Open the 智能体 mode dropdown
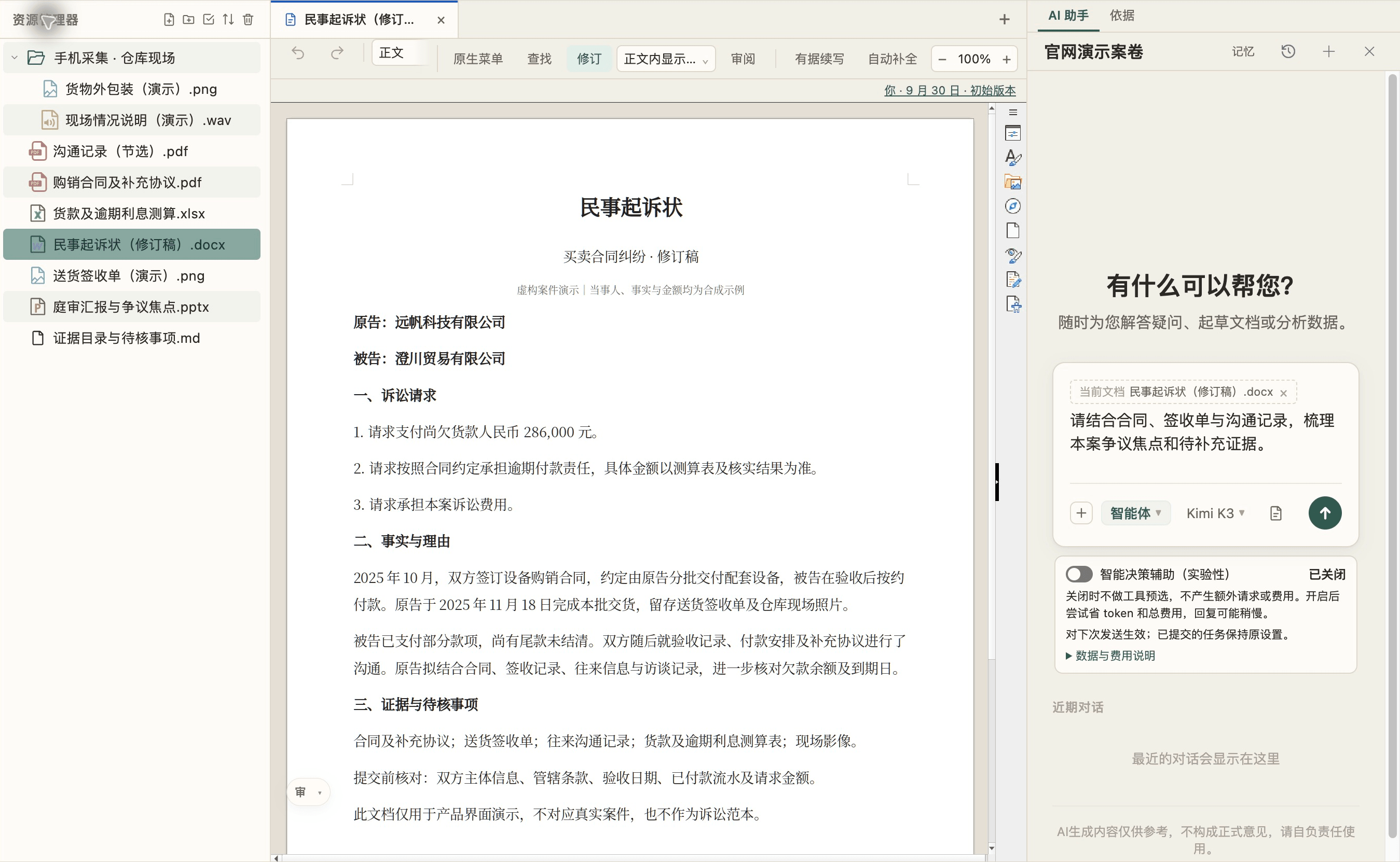 [x=1135, y=513]
